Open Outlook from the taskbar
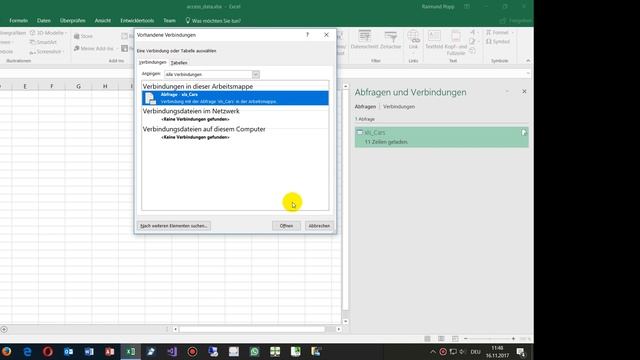This screenshot has width=640, height=360. pyautogui.click(x=68, y=351)
